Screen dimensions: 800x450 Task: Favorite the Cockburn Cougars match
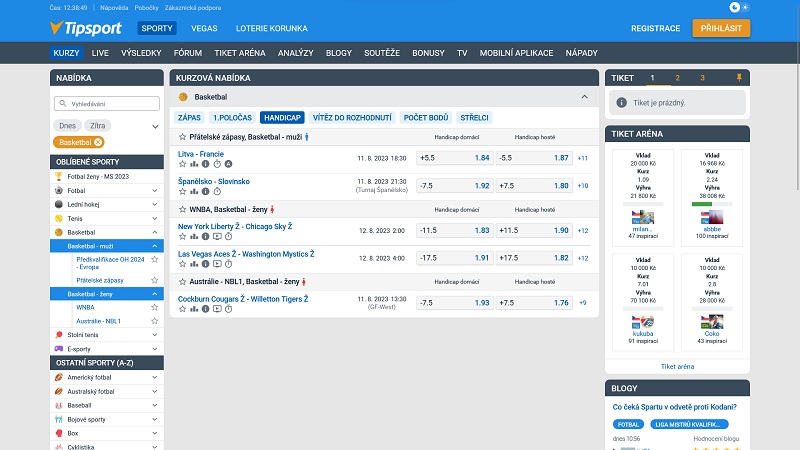(182, 309)
